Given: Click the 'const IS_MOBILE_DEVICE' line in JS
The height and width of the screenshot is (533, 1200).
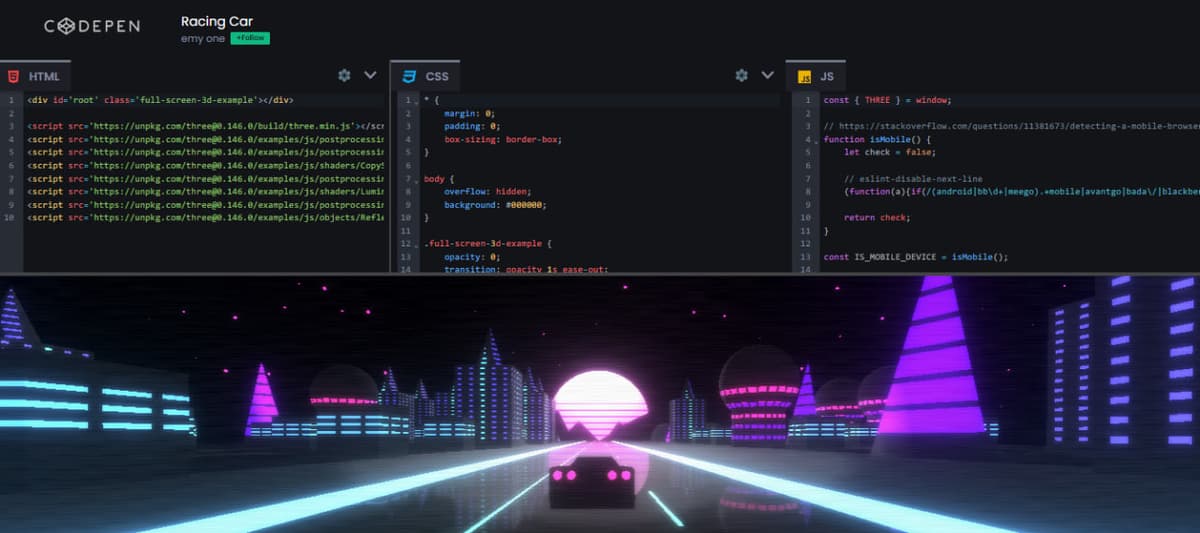Looking at the screenshot, I should (x=916, y=257).
